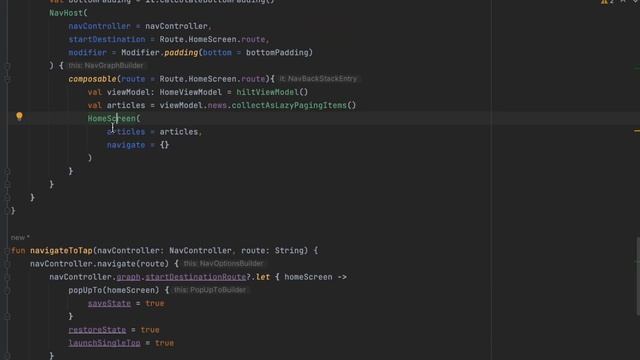Click the 'hiltViewModel()' call
The image size is (640, 360).
[x=272, y=92]
